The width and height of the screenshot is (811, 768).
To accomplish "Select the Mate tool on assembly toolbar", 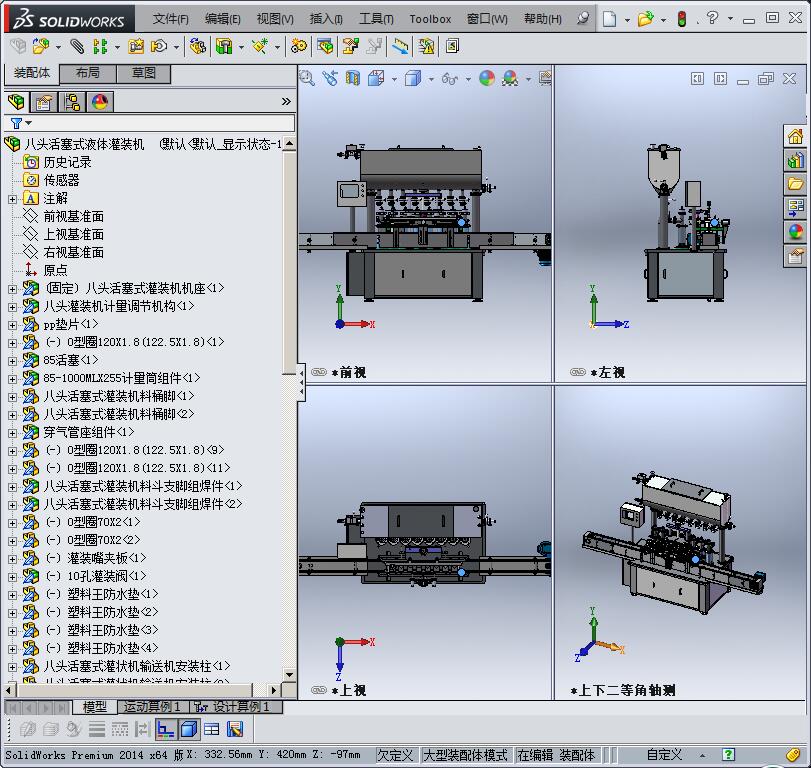I will tap(76, 46).
